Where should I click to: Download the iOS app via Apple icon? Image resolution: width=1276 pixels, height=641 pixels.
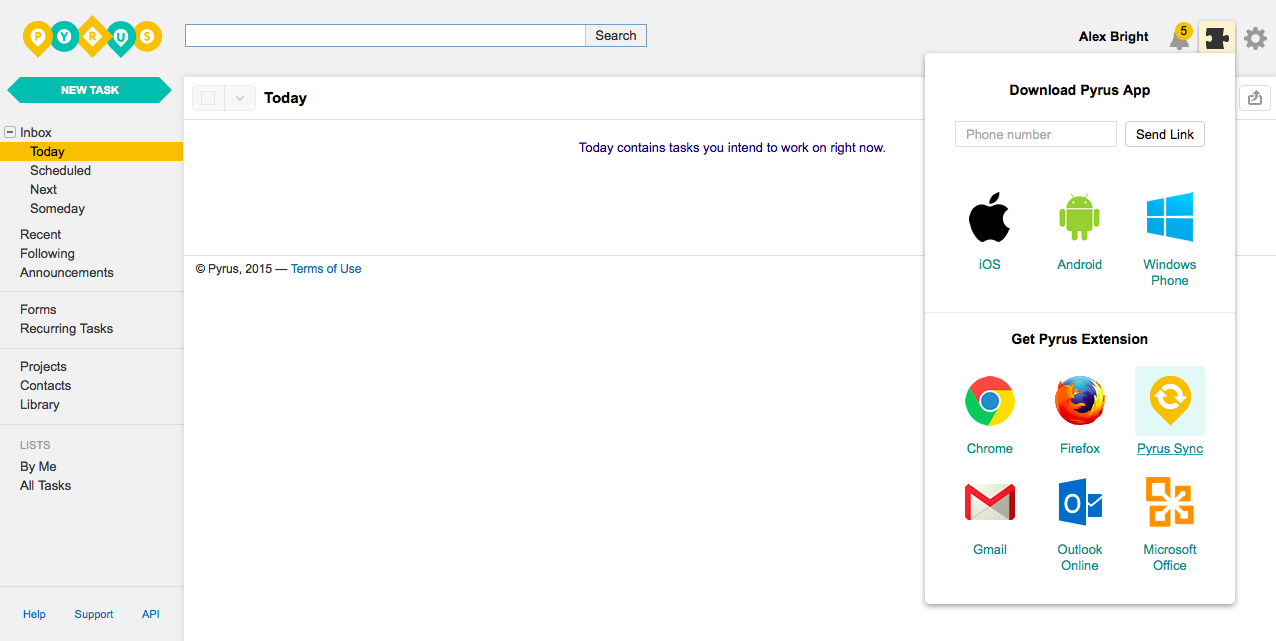click(x=990, y=217)
